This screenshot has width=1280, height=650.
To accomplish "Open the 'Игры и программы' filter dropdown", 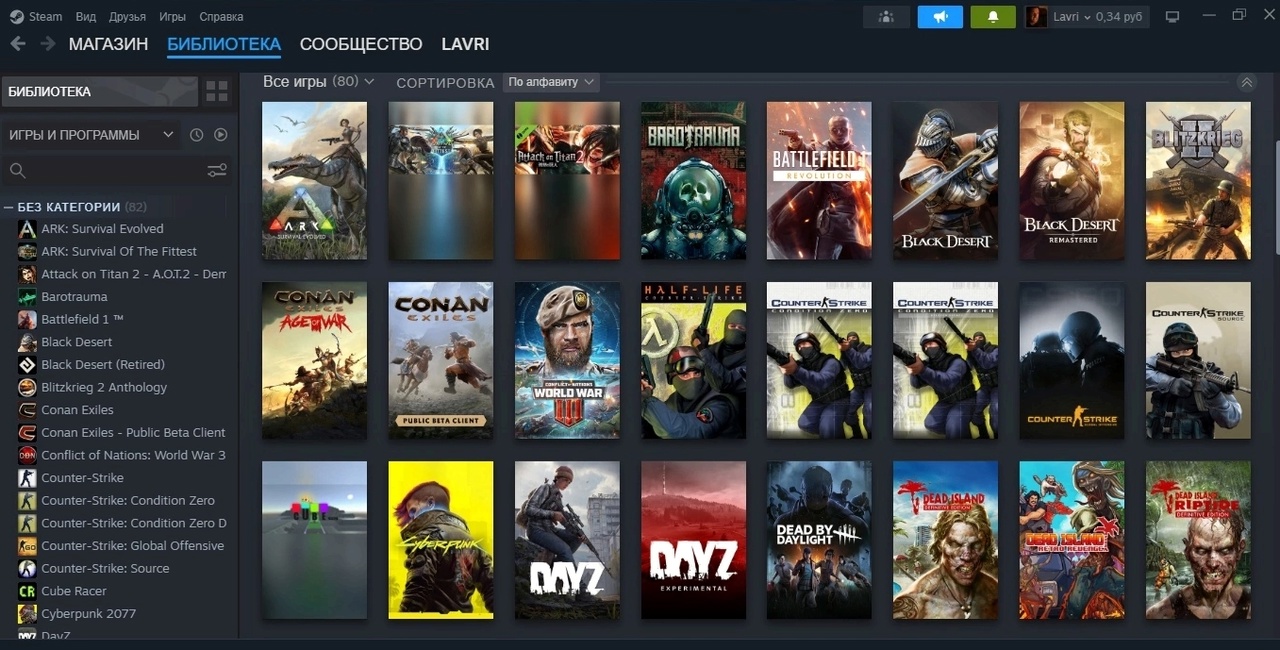I will (91, 135).
